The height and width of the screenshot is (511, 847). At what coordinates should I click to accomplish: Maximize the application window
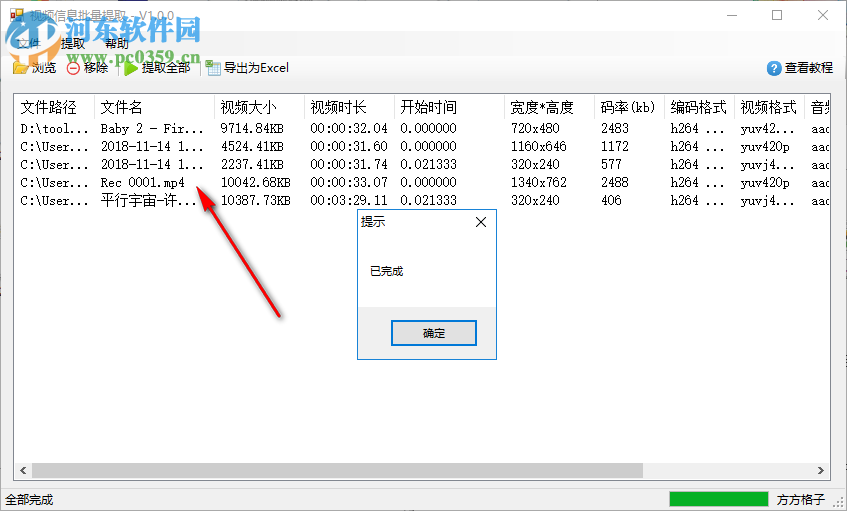click(x=777, y=15)
